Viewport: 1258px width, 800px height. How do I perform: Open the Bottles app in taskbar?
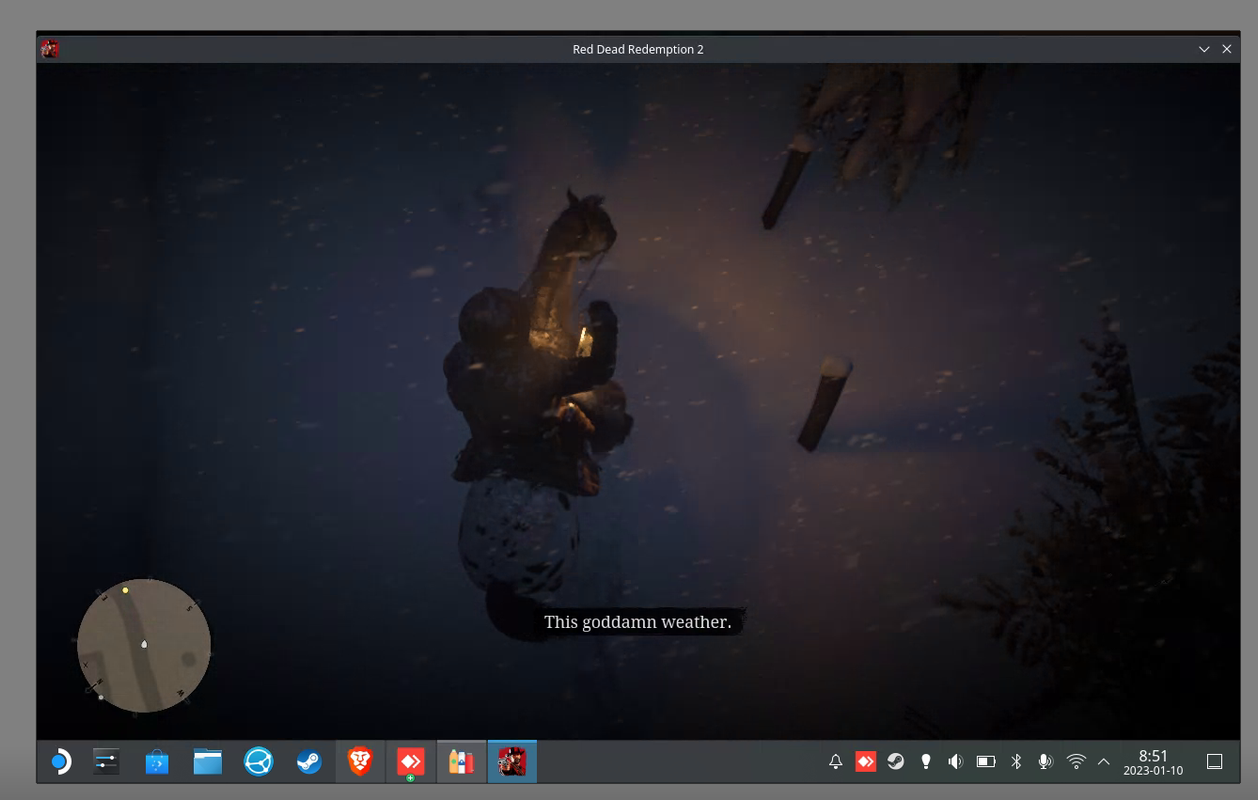pos(461,762)
